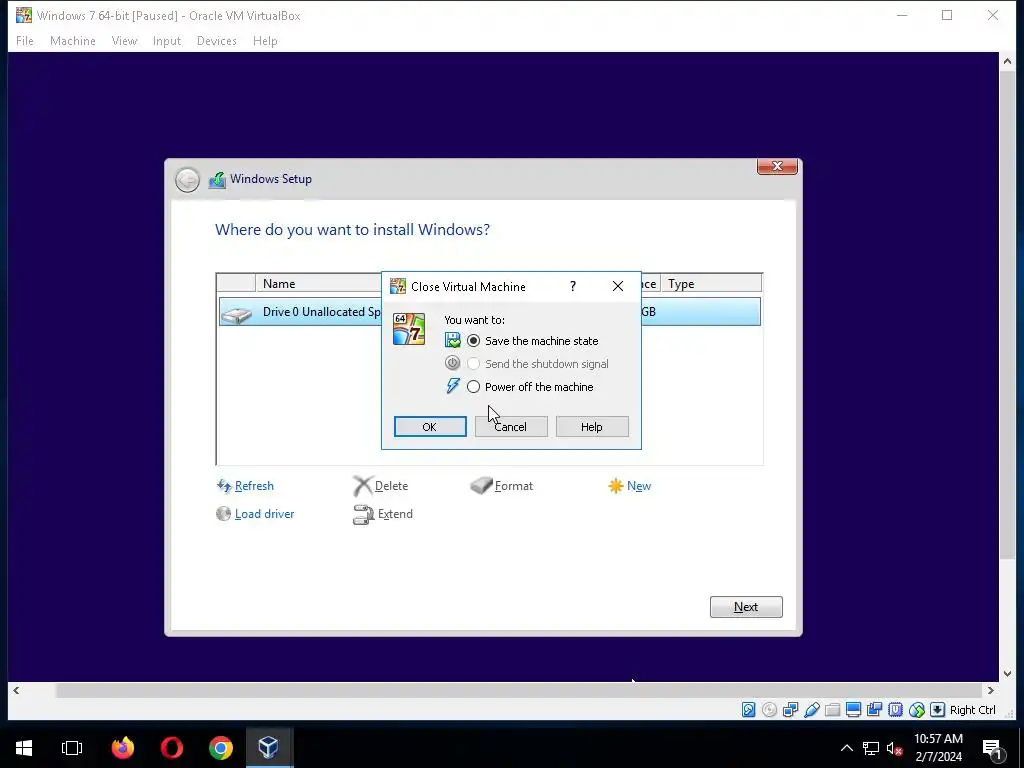Image resolution: width=1024 pixels, height=768 pixels.
Task: Confirm the dialog with OK
Action: point(430,426)
